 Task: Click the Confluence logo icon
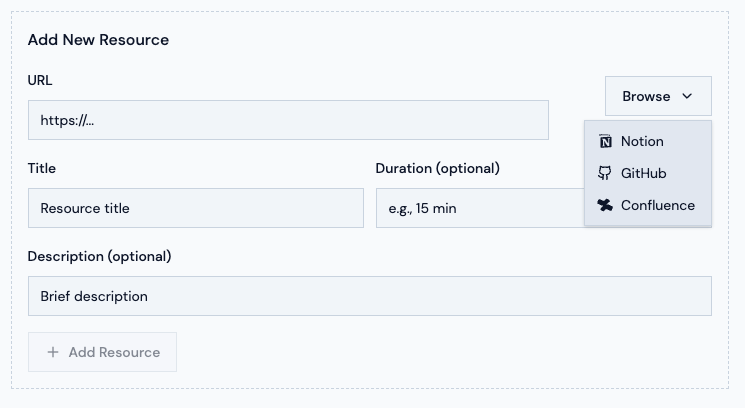(604, 205)
